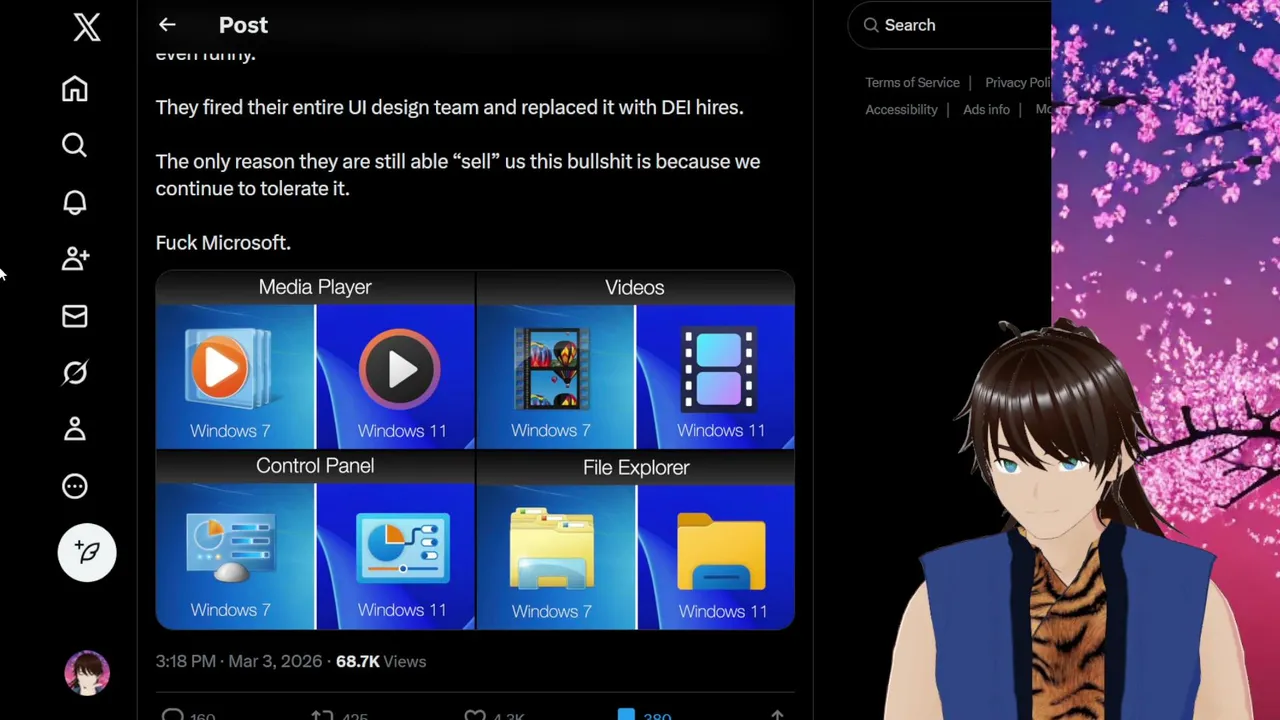The width and height of the screenshot is (1280, 720).
Task: Click the search magnifier icon in search box
Action: tap(871, 25)
